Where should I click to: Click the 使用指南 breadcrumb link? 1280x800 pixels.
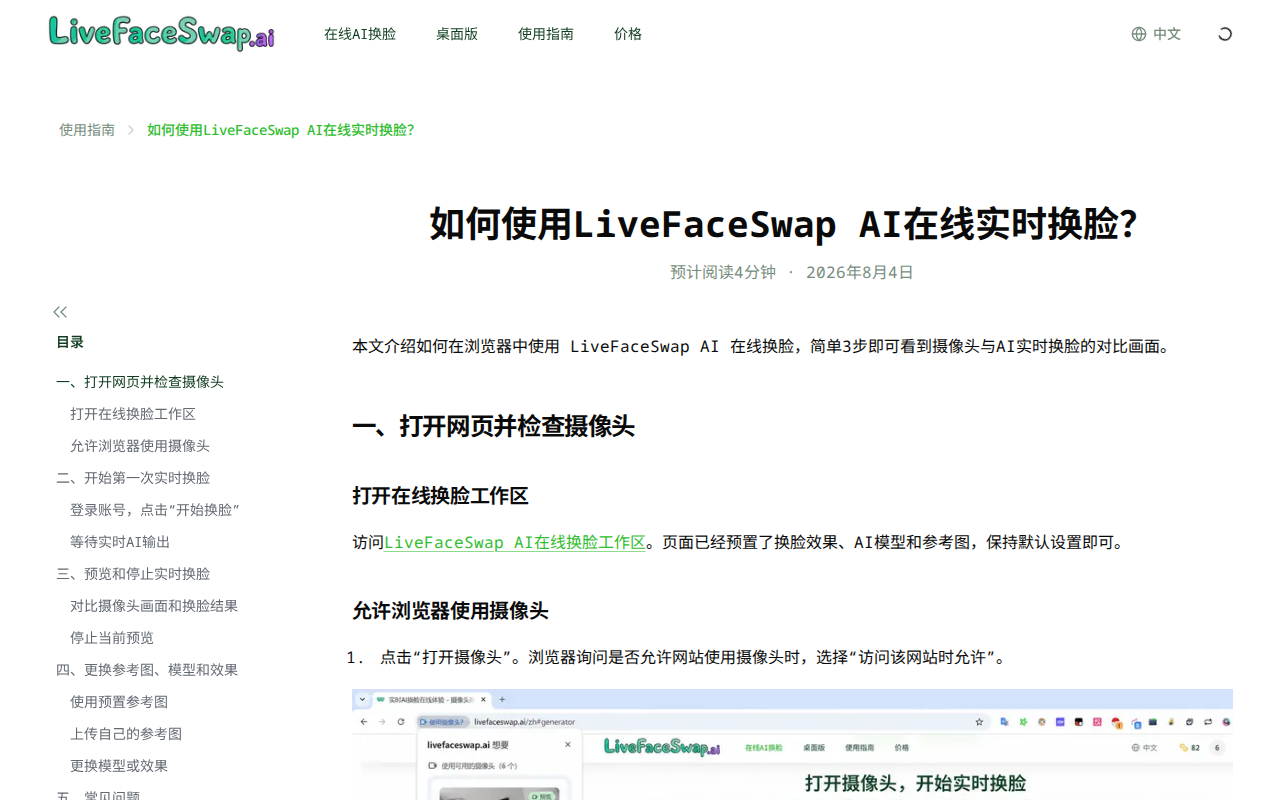click(87, 130)
